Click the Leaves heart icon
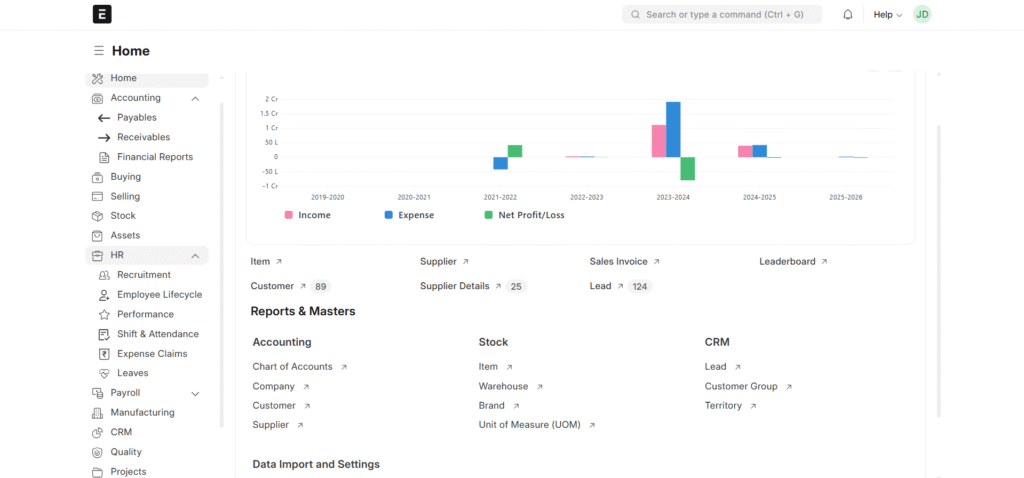1024x478 pixels. (x=104, y=374)
